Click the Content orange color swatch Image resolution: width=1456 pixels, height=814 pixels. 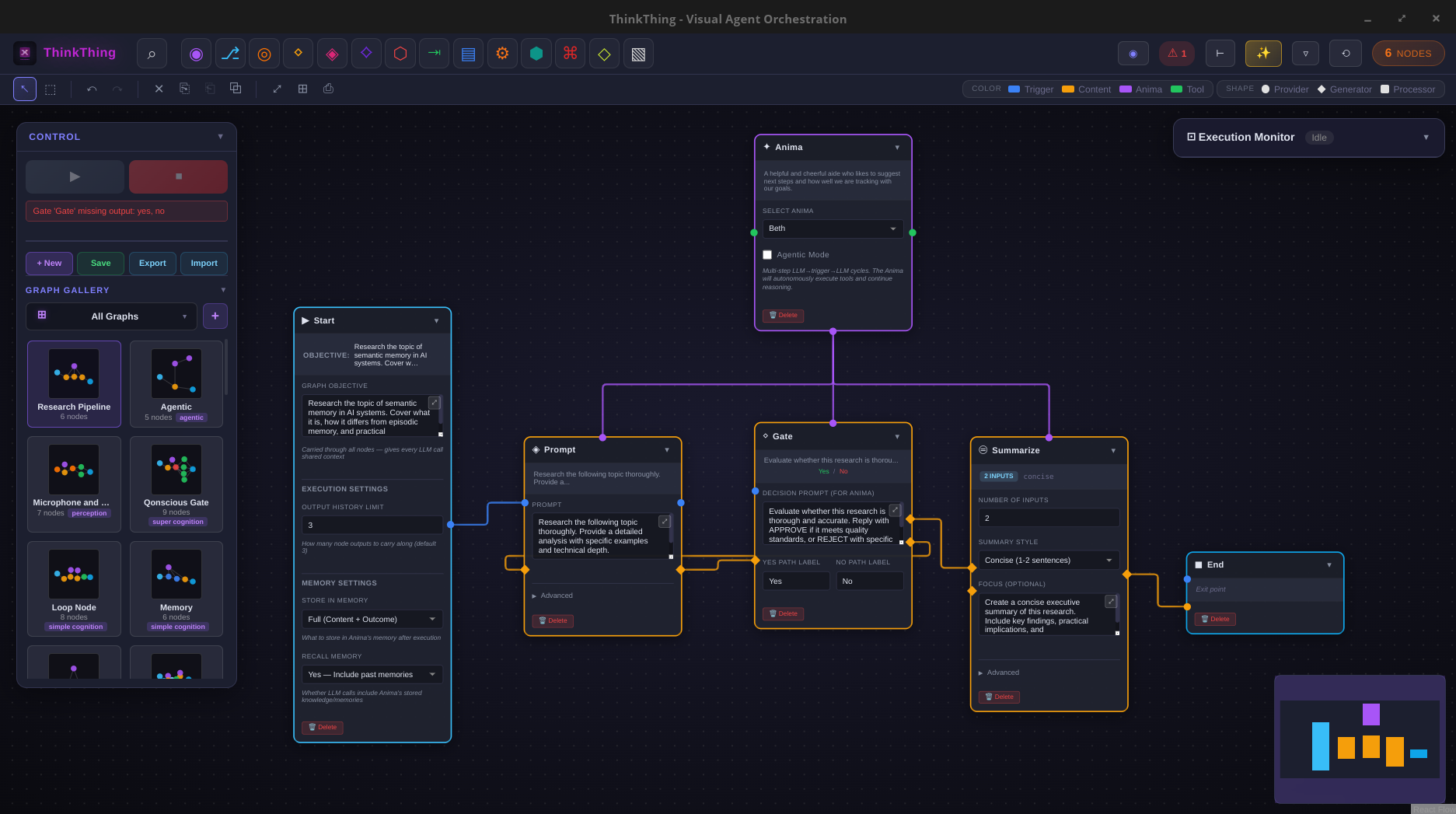click(1068, 89)
